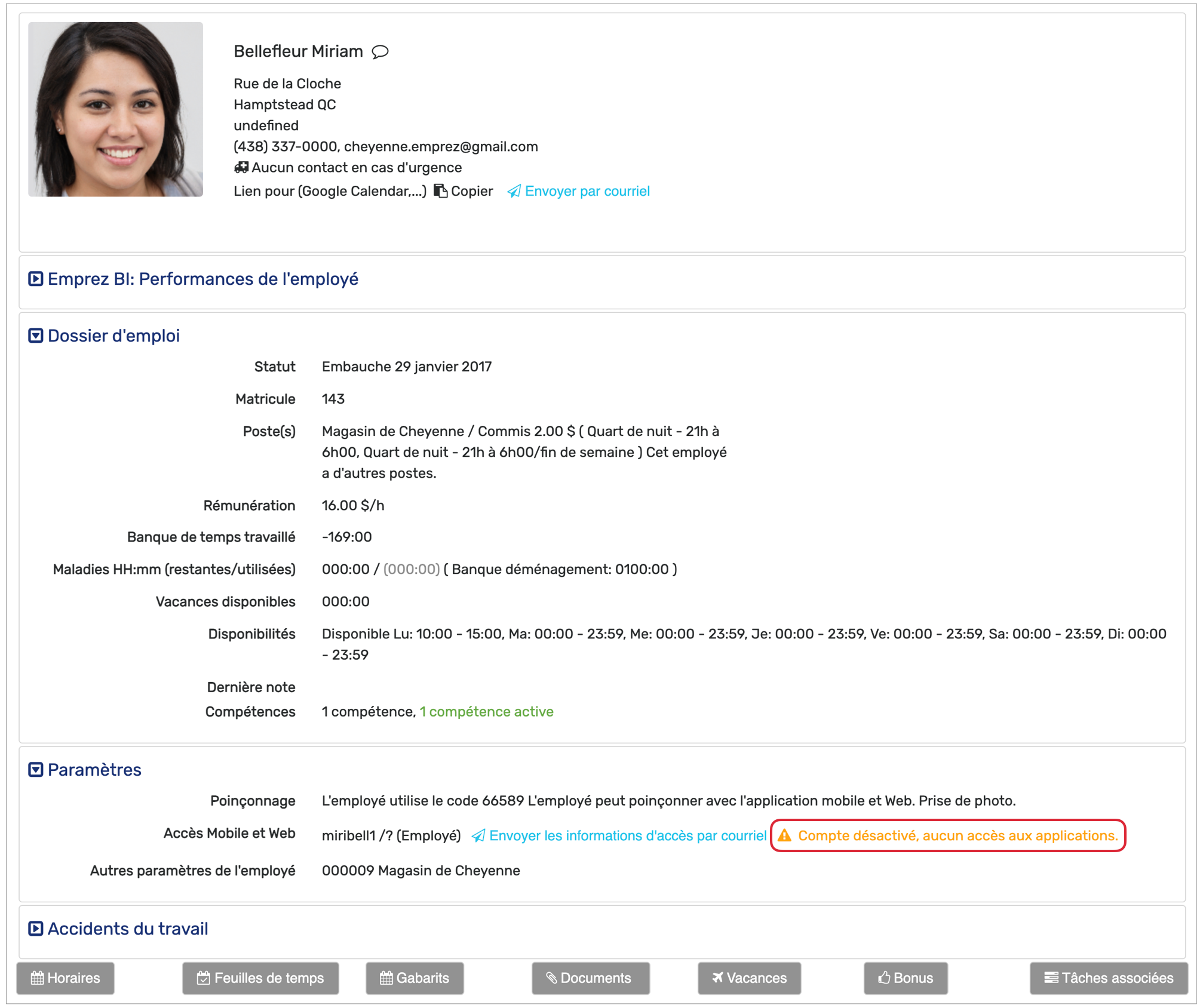Open Feuilles de temps
The image size is (1203, 1008).
(260, 978)
